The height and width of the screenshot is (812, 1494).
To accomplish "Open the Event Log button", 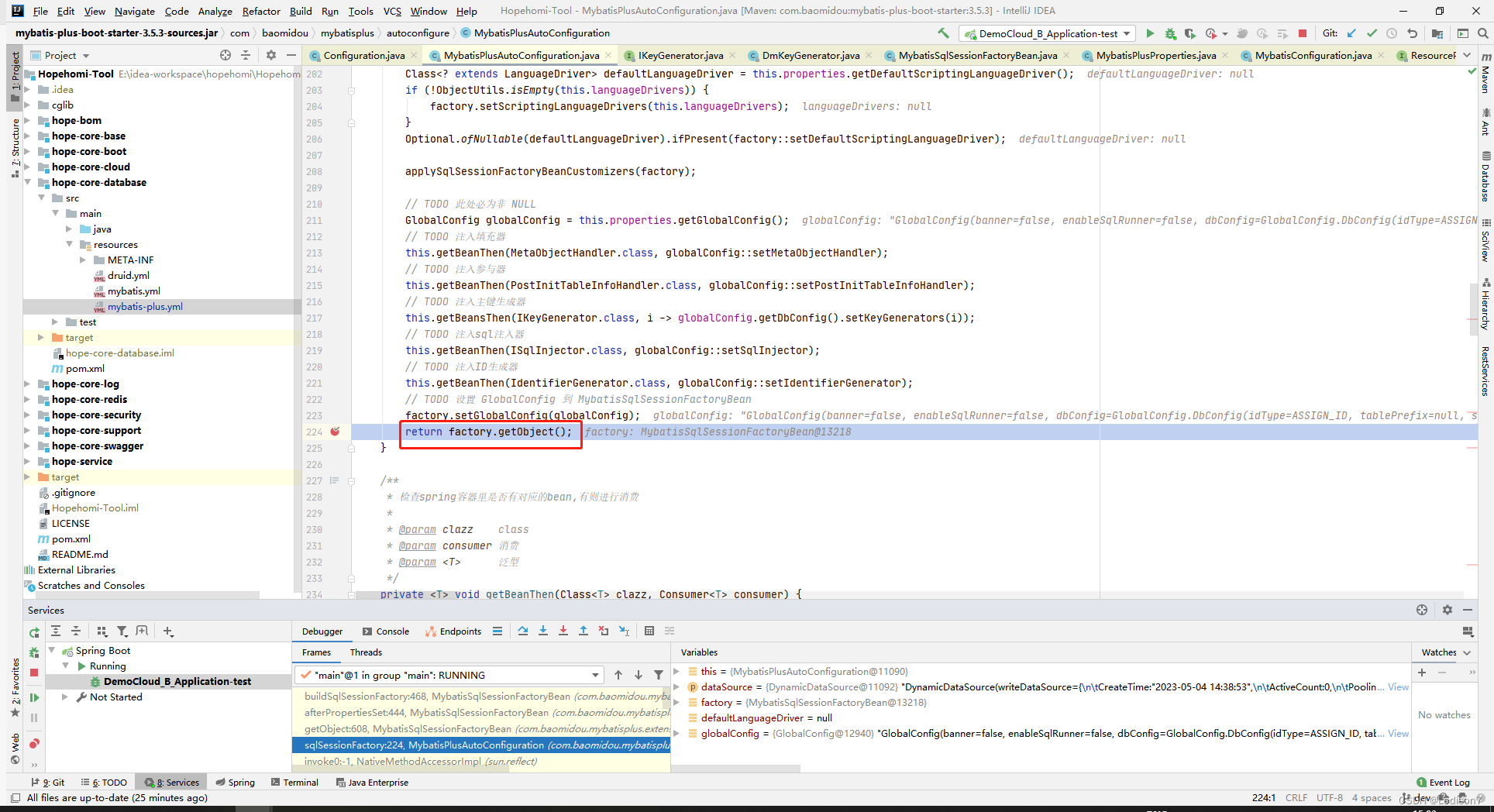I will pos(1443,783).
